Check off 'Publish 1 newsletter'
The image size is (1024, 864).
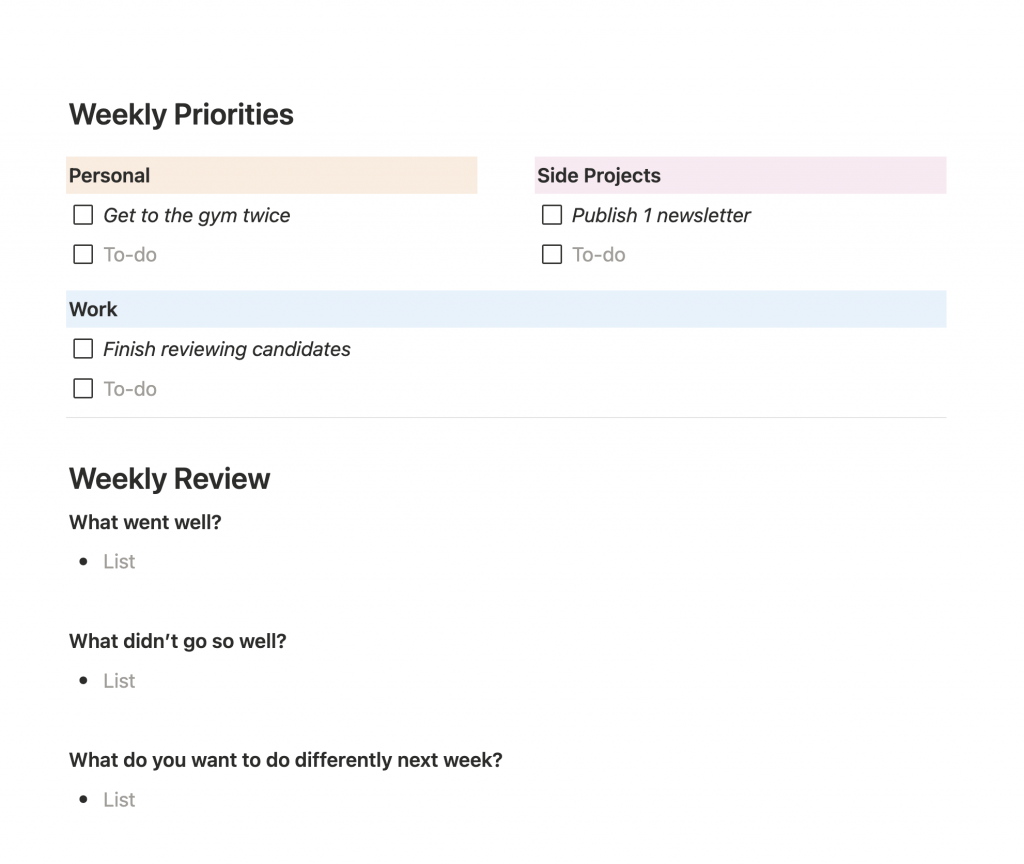click(x=552, y=215)
